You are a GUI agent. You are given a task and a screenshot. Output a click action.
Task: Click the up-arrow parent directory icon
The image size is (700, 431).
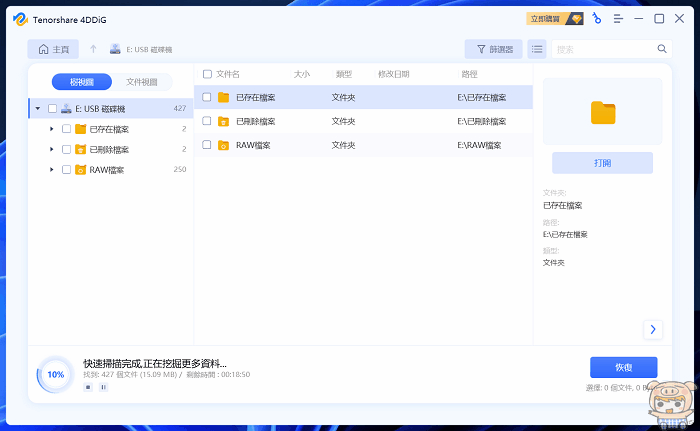93,49
